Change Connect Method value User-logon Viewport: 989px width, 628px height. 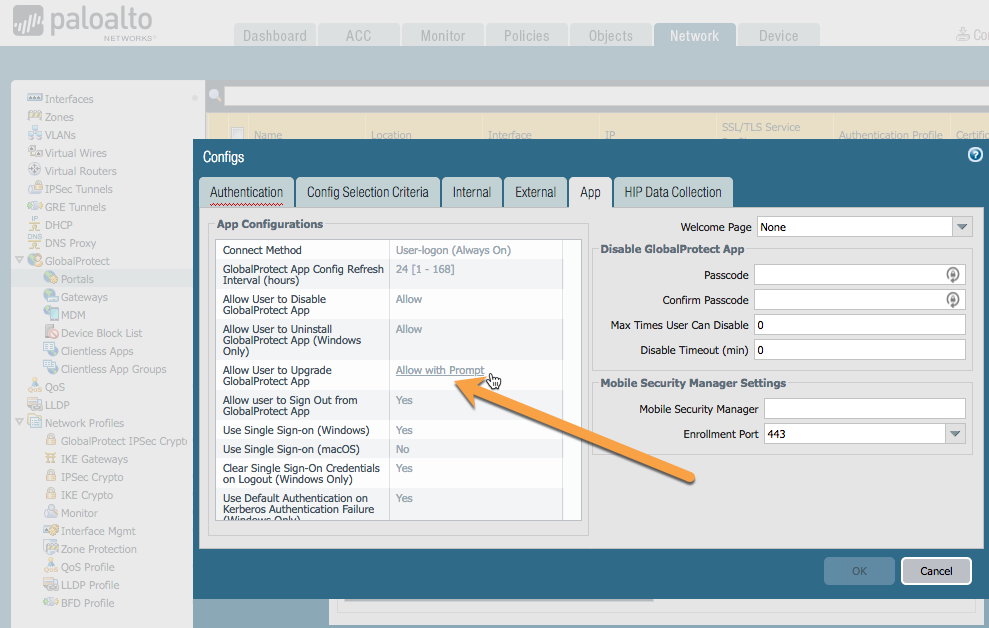click(453, 250)
